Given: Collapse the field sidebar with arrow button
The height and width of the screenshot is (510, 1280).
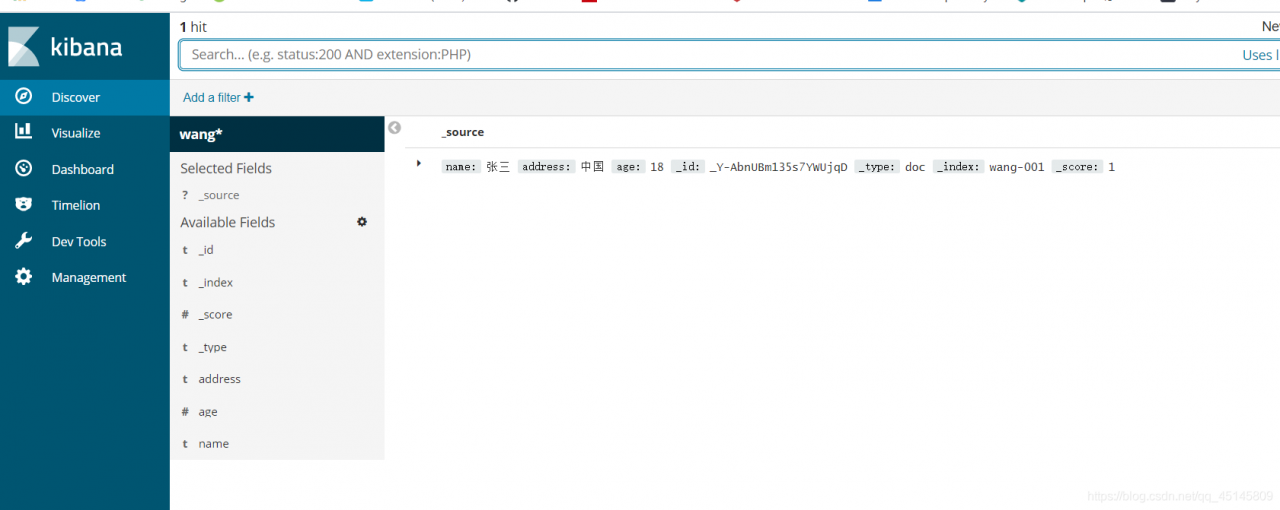Looking at the screenshot, I should pos(394,128).
